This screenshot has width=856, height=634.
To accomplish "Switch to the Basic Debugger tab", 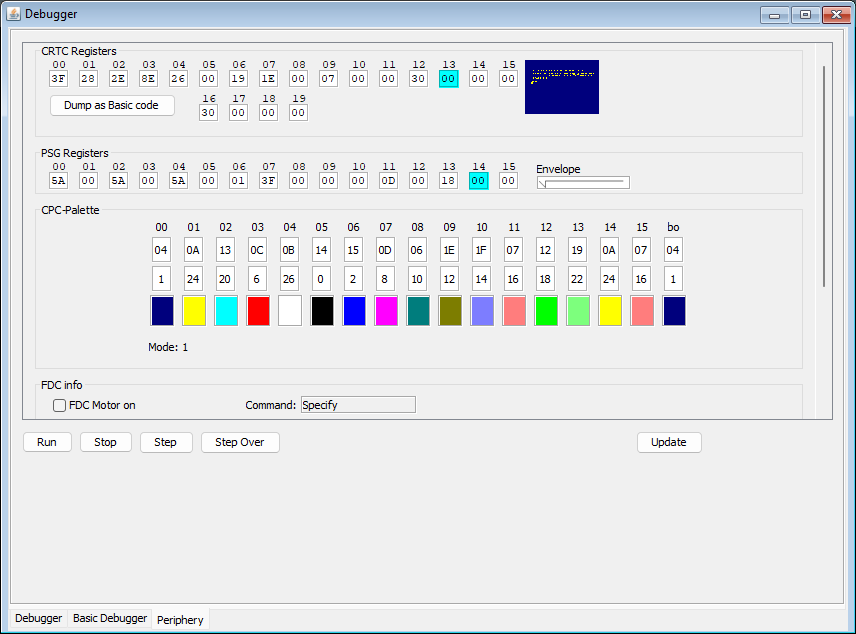I will [110, 618].
